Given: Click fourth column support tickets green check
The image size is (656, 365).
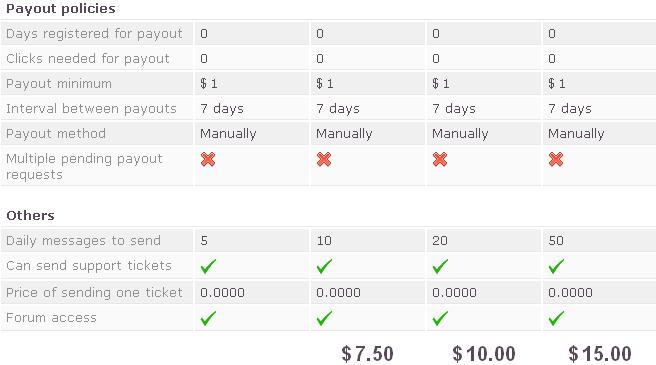Looking at the screenshot, I should click(x=556, y=266).
